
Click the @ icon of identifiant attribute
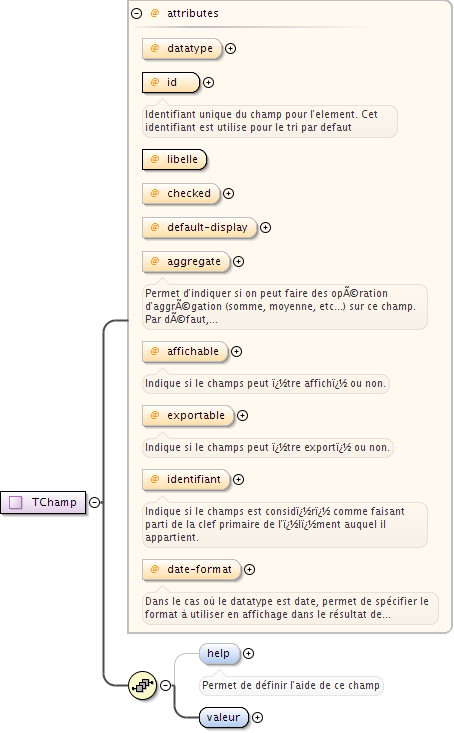pyautogui.click(x=155, y=479)
